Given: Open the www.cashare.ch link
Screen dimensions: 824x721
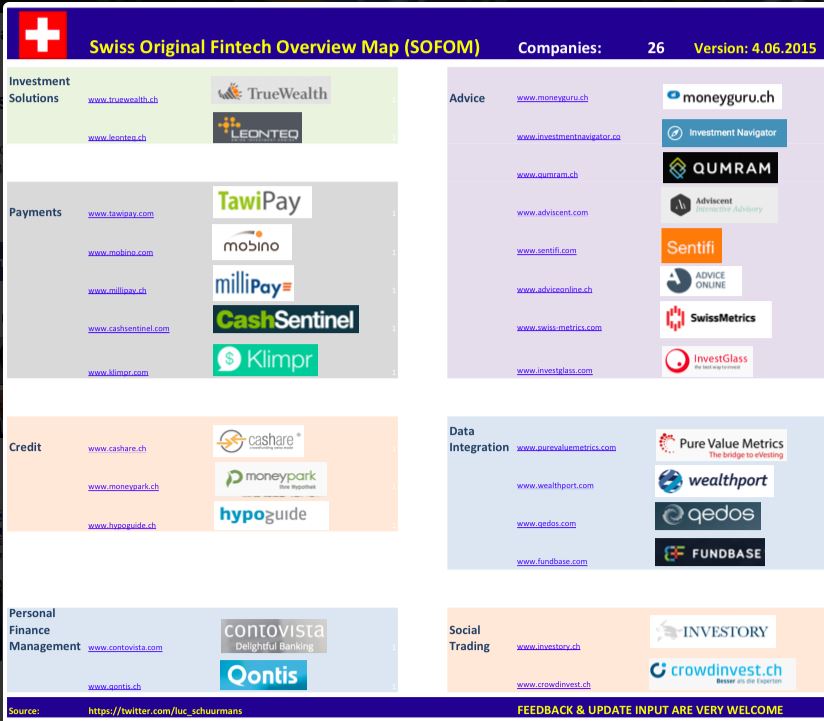Looking at the screenshot, I should click(117, 448).
